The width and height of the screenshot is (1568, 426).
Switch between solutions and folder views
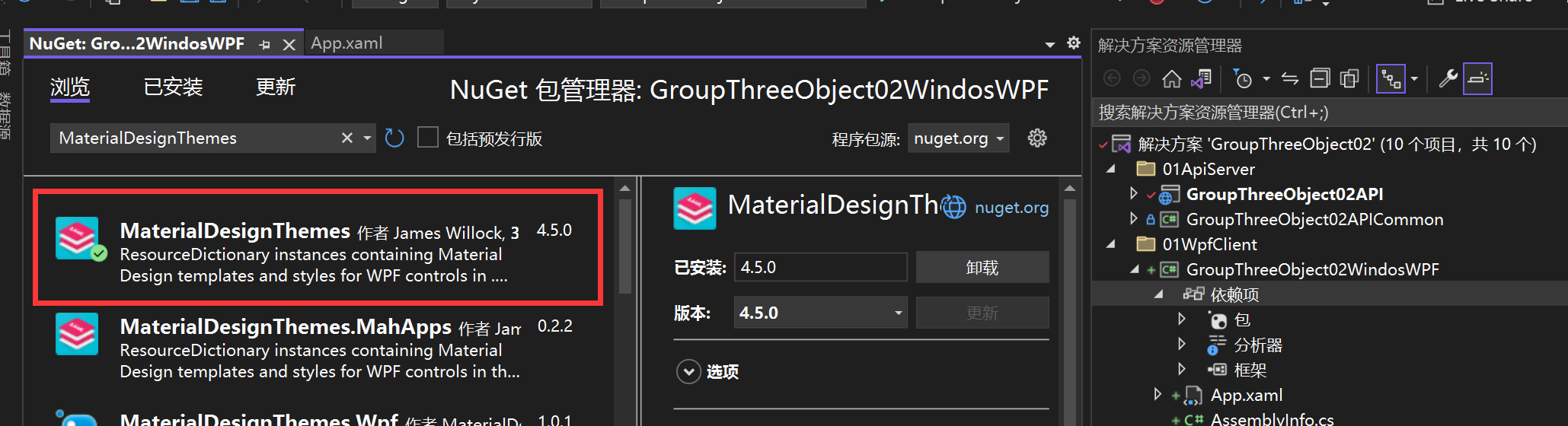[1202, 78]
